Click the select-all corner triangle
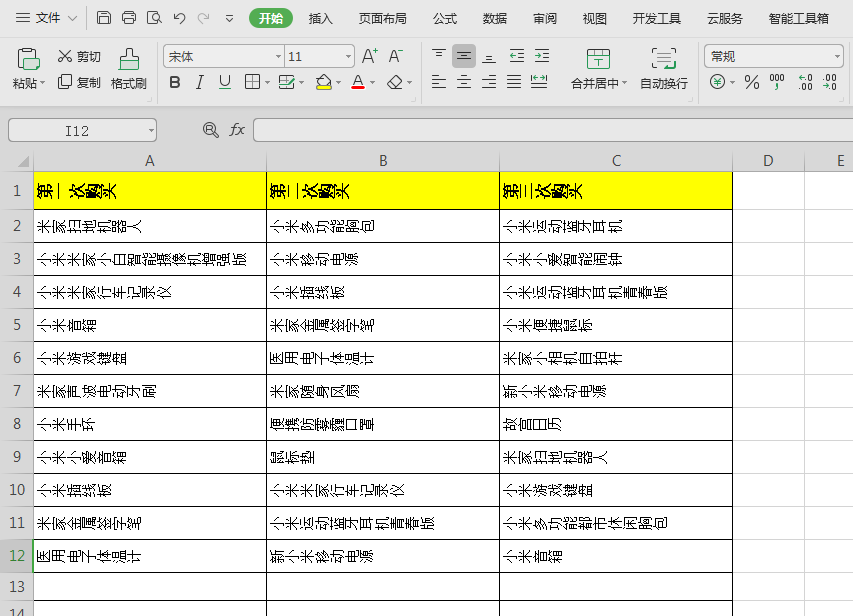 tap(23, 162)
